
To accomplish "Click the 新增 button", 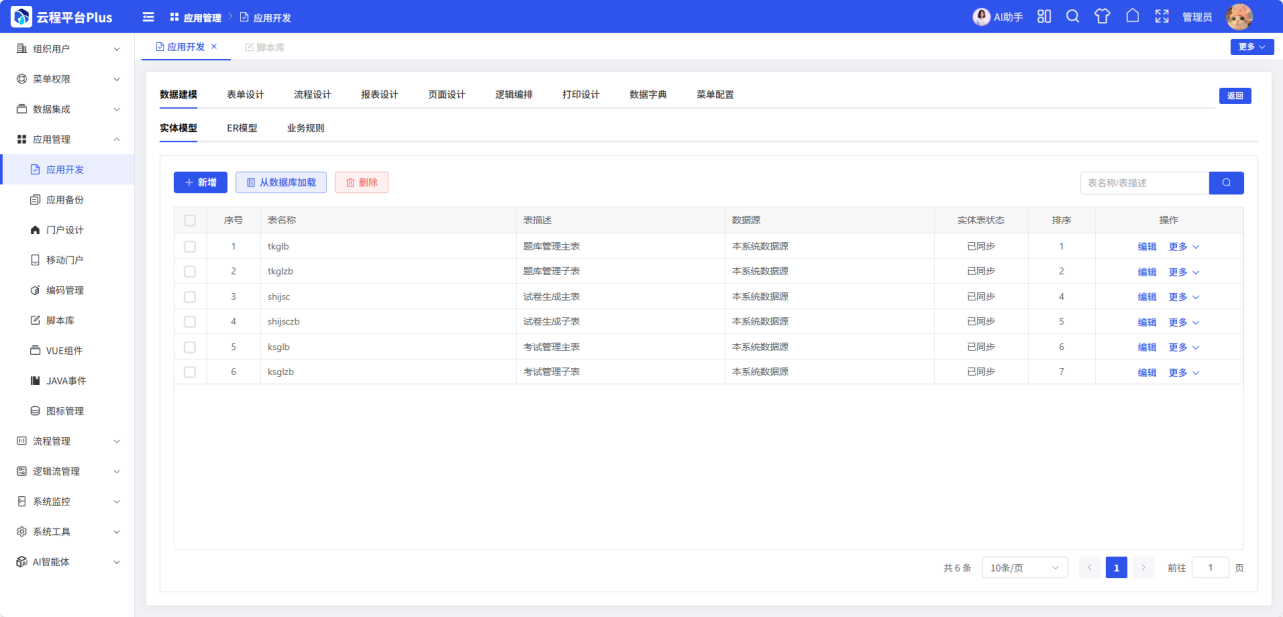I will (201, 183).
